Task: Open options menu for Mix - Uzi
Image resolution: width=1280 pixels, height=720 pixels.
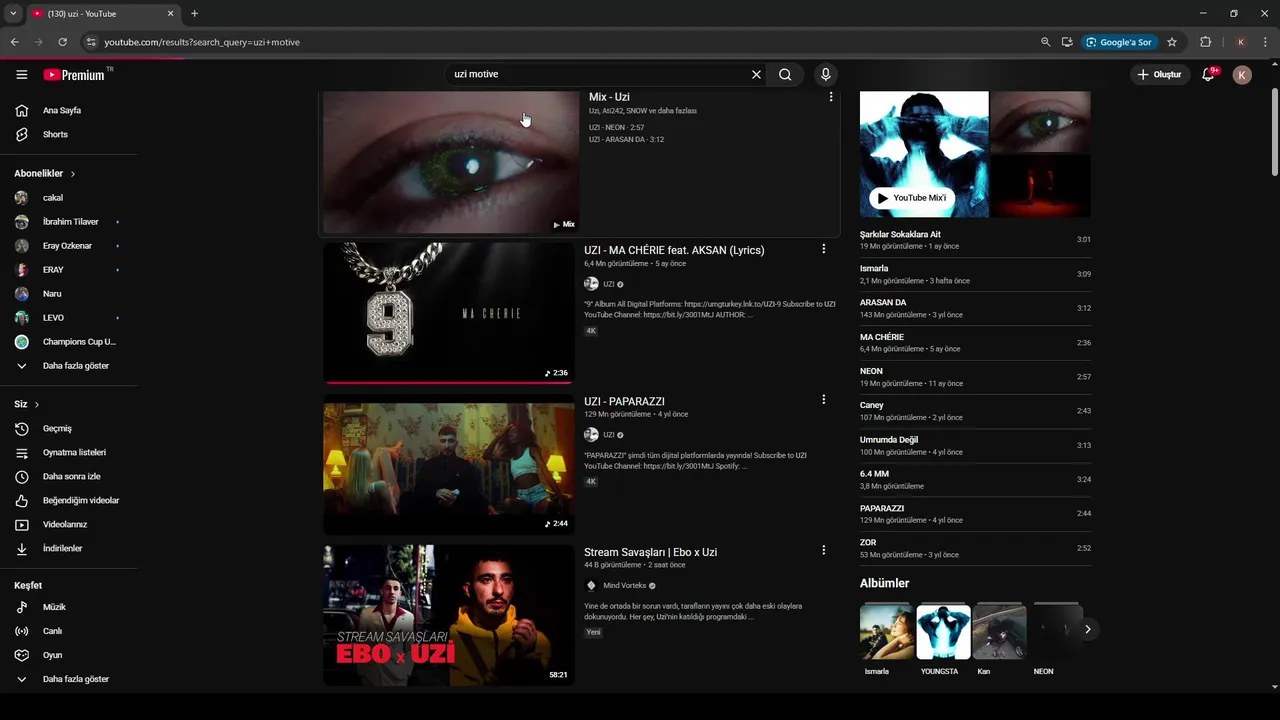Action: pyautogui.click(x=831, y=97)
